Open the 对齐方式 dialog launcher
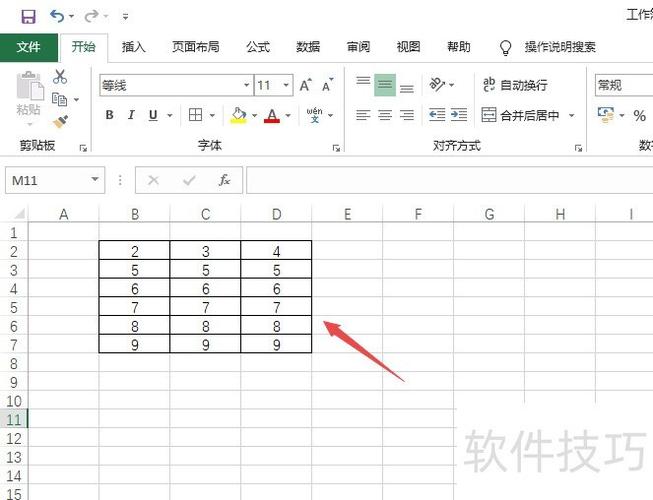This screenshot has width=653, height=500. point(578,148)
